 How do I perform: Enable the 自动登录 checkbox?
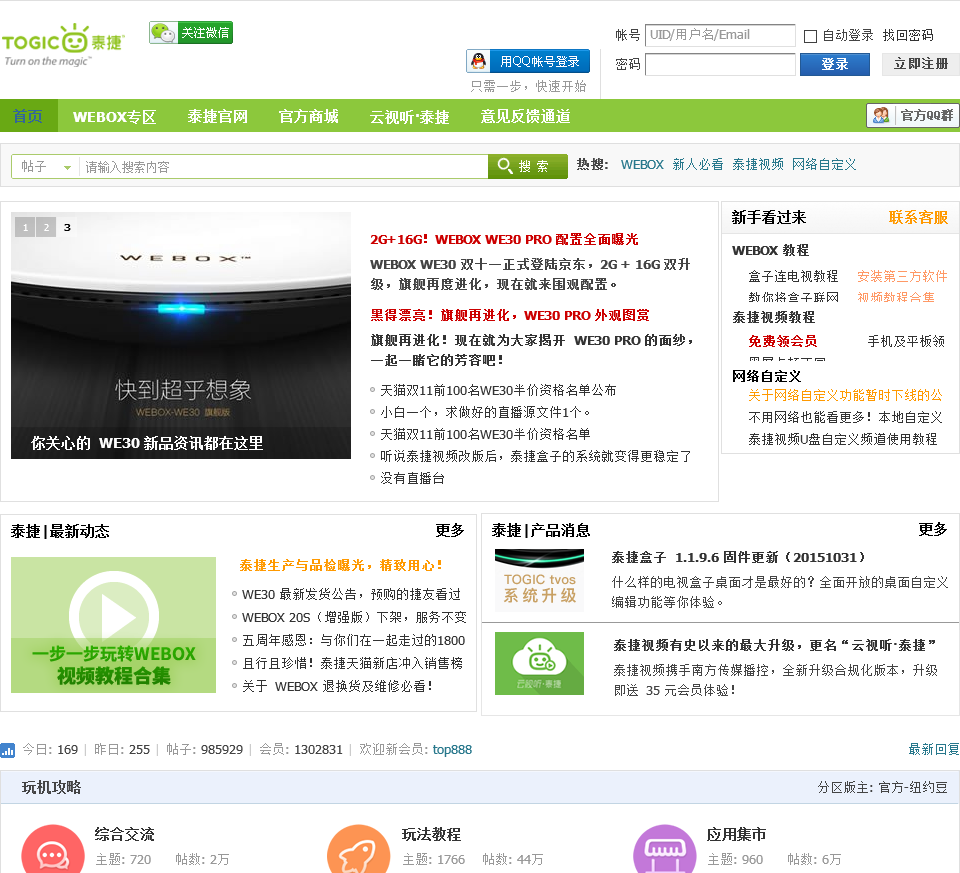810,36
